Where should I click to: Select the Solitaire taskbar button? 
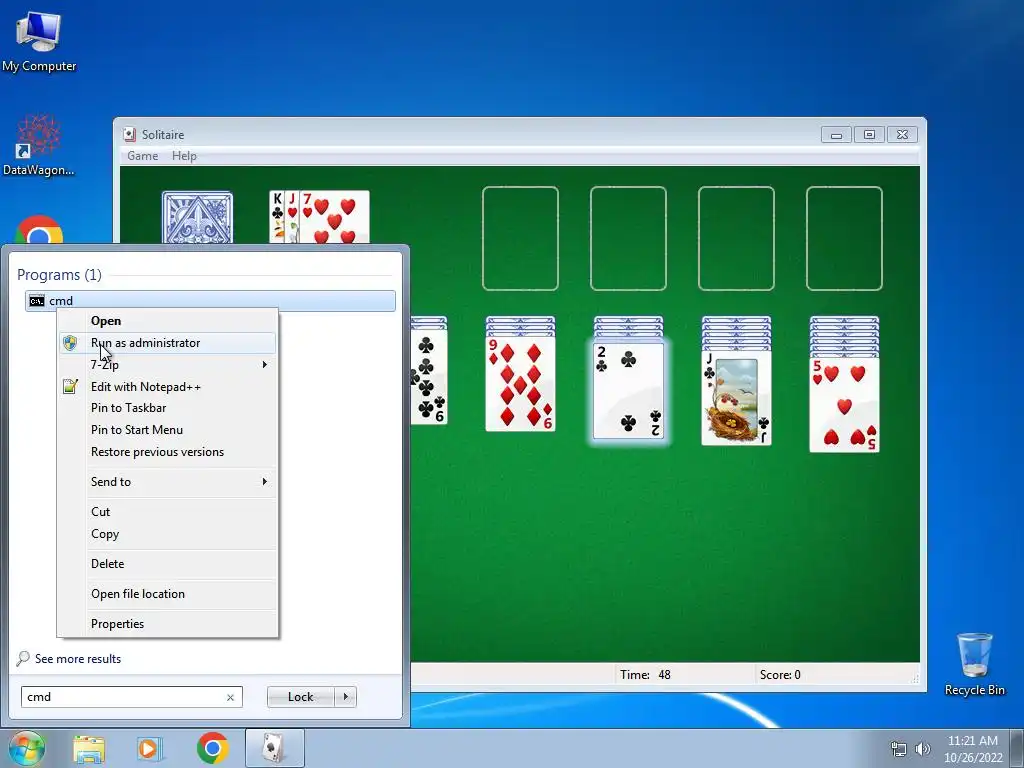pos(274,748)
